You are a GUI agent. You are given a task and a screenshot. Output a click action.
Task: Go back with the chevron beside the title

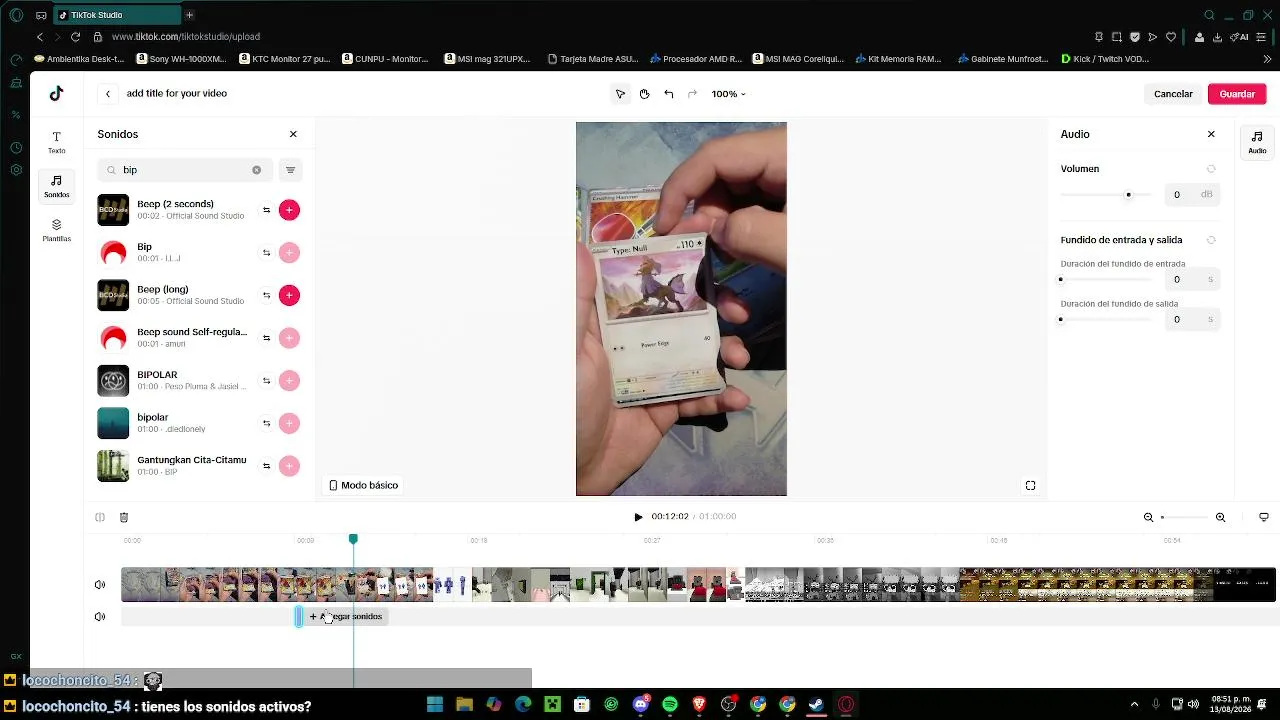[x=108, y=94]
